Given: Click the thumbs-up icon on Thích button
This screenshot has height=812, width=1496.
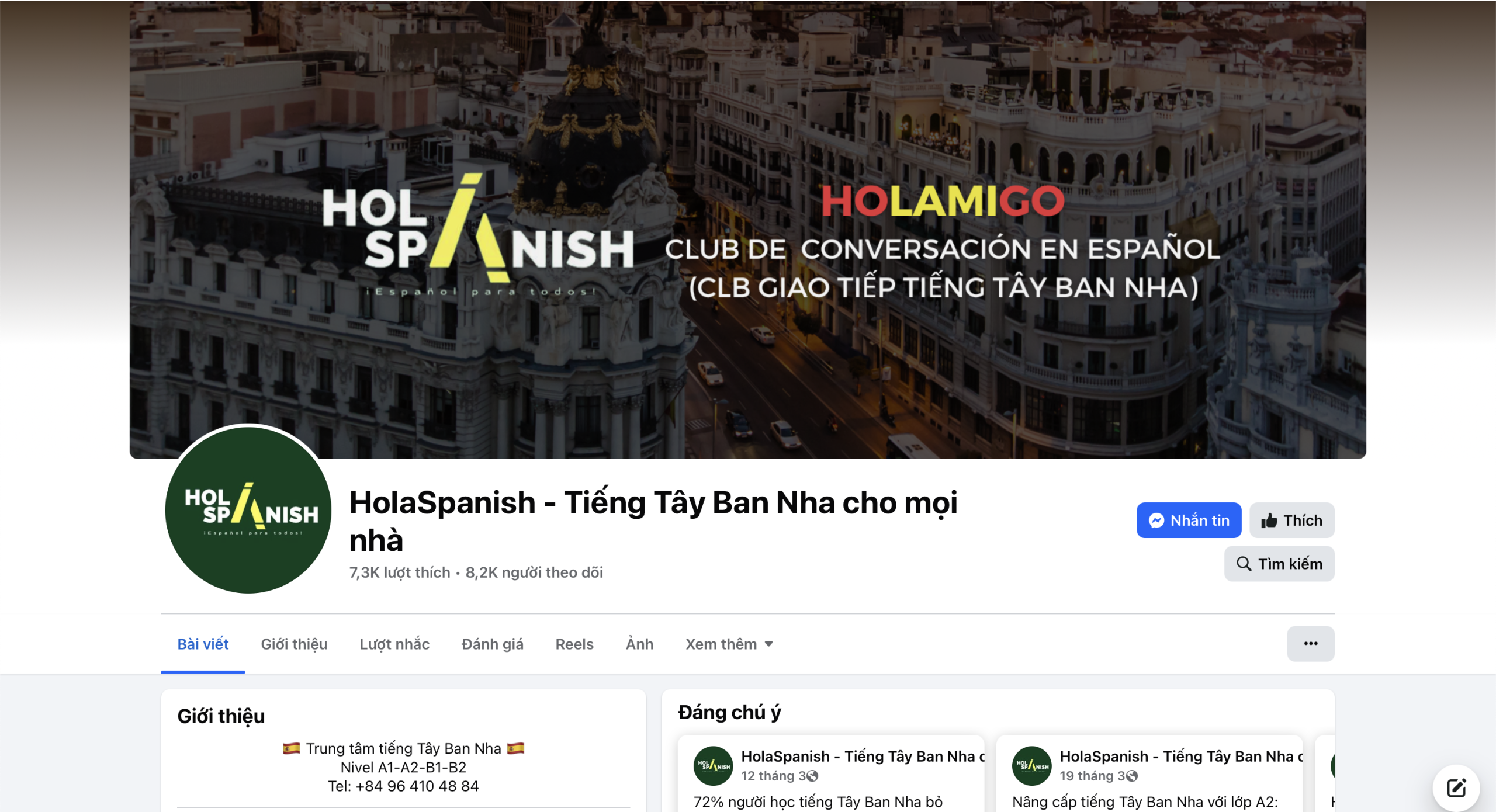Looking at the screenshot, I should pos(1269,520).
